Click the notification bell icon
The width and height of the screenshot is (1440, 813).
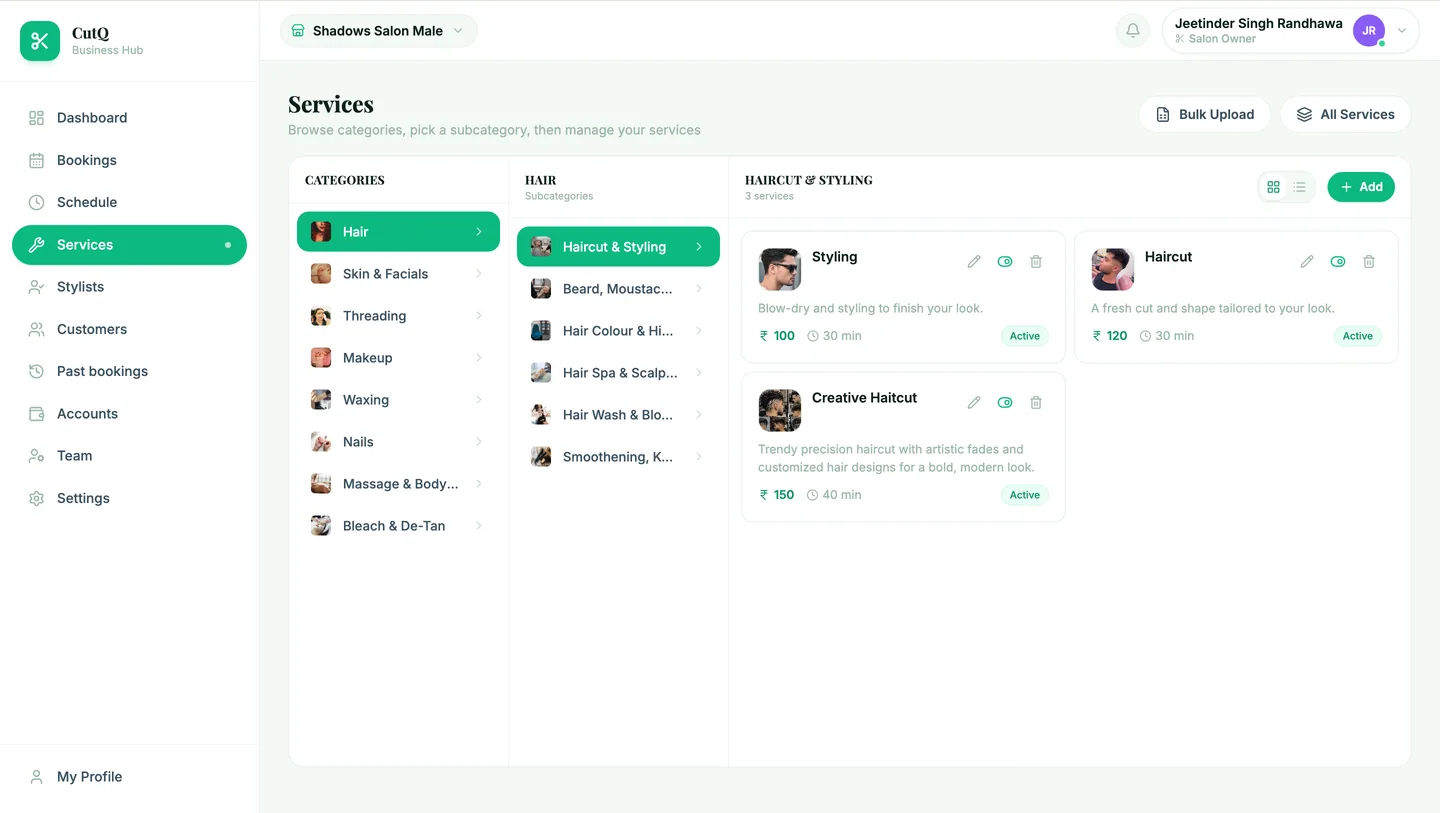(x=1133, y=31)
